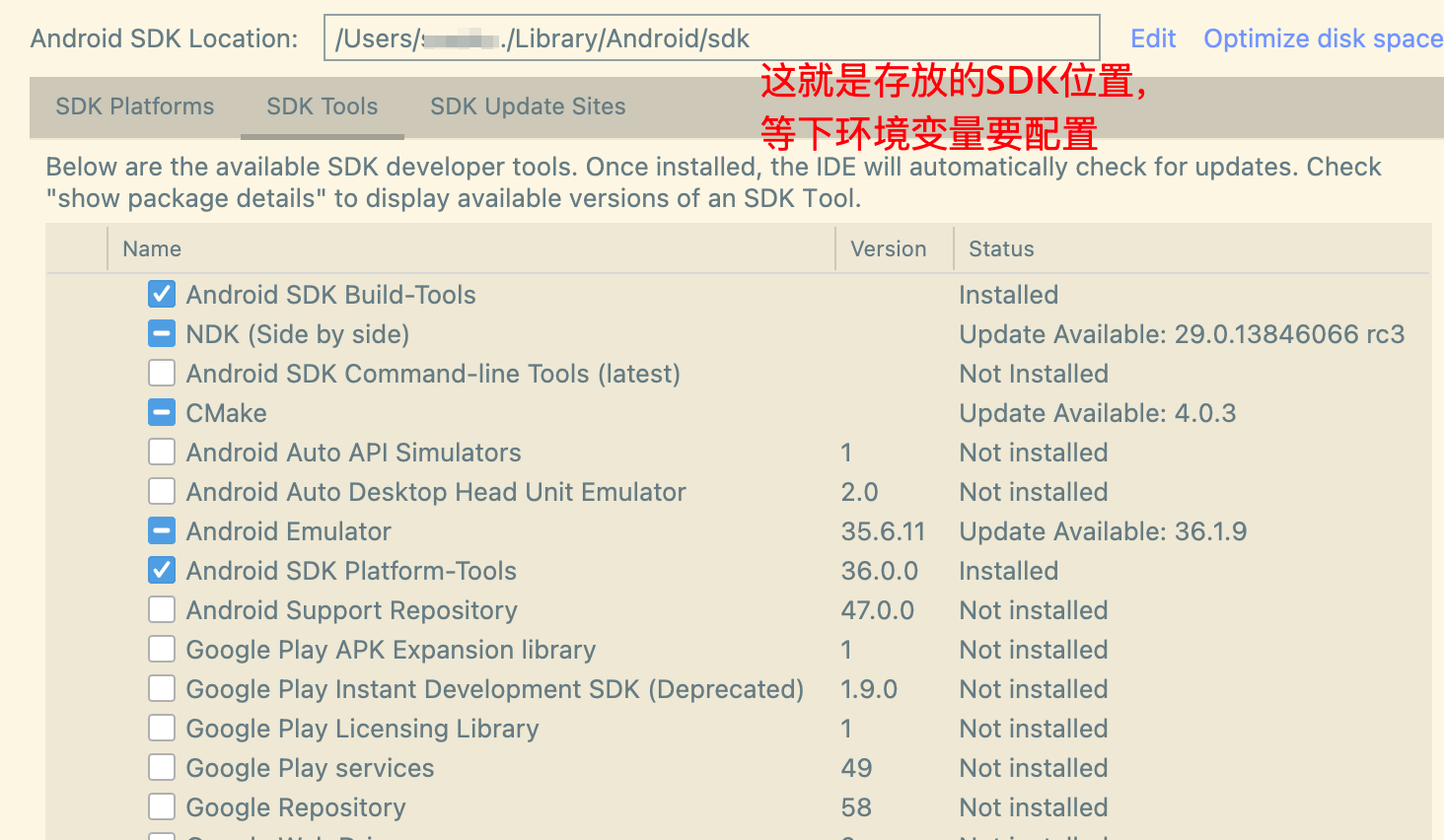Click the Android SDK Location path field
This screenshot has width=1444, height=840.
(x=712, y=37)
